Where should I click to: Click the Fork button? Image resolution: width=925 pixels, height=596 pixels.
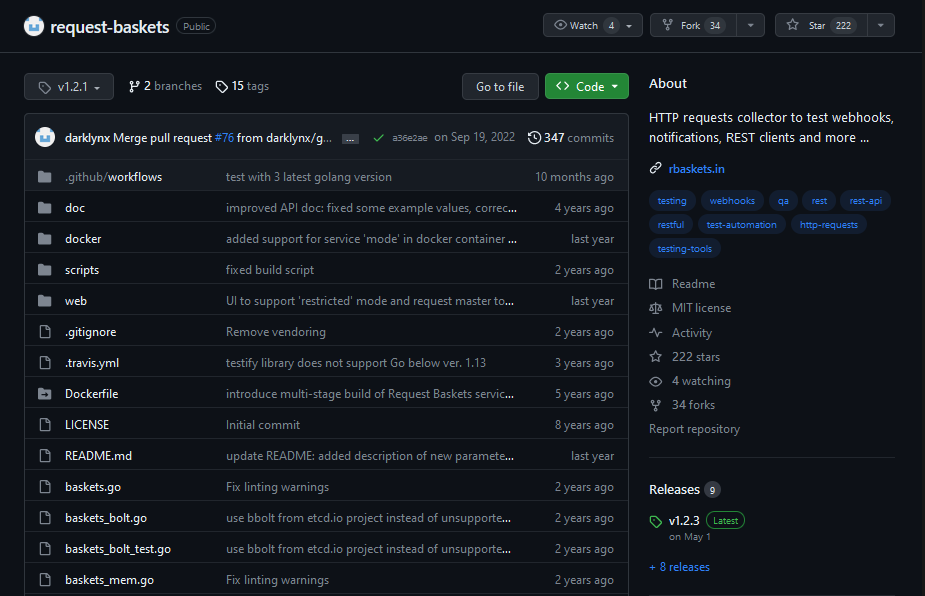(x=693, y=25)
